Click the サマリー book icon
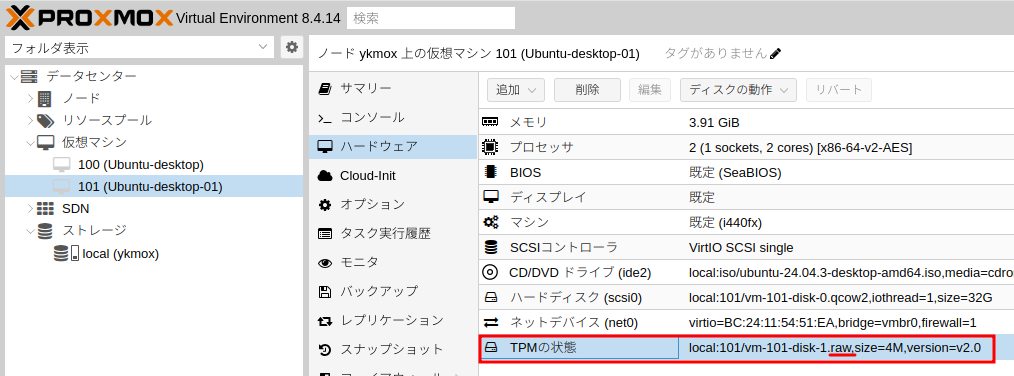Image resolution: width=1014 pixels, height=376 pixels. (325, 89)
